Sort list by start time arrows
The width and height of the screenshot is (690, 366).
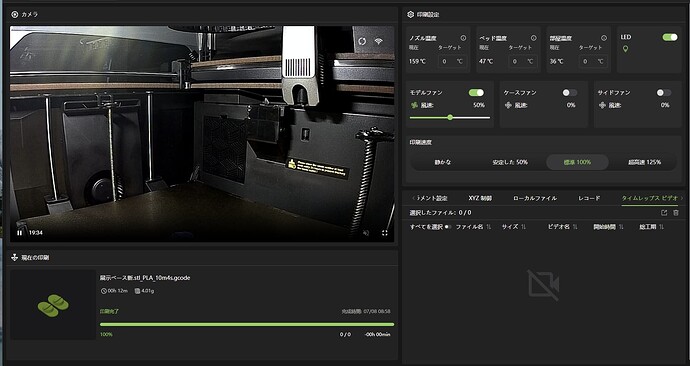click(621, 227)
